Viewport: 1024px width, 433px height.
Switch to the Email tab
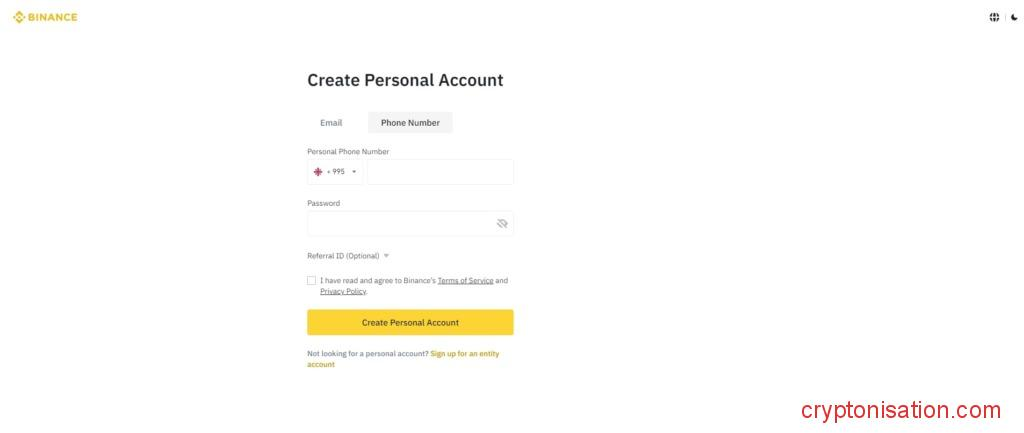click(331, 123)
